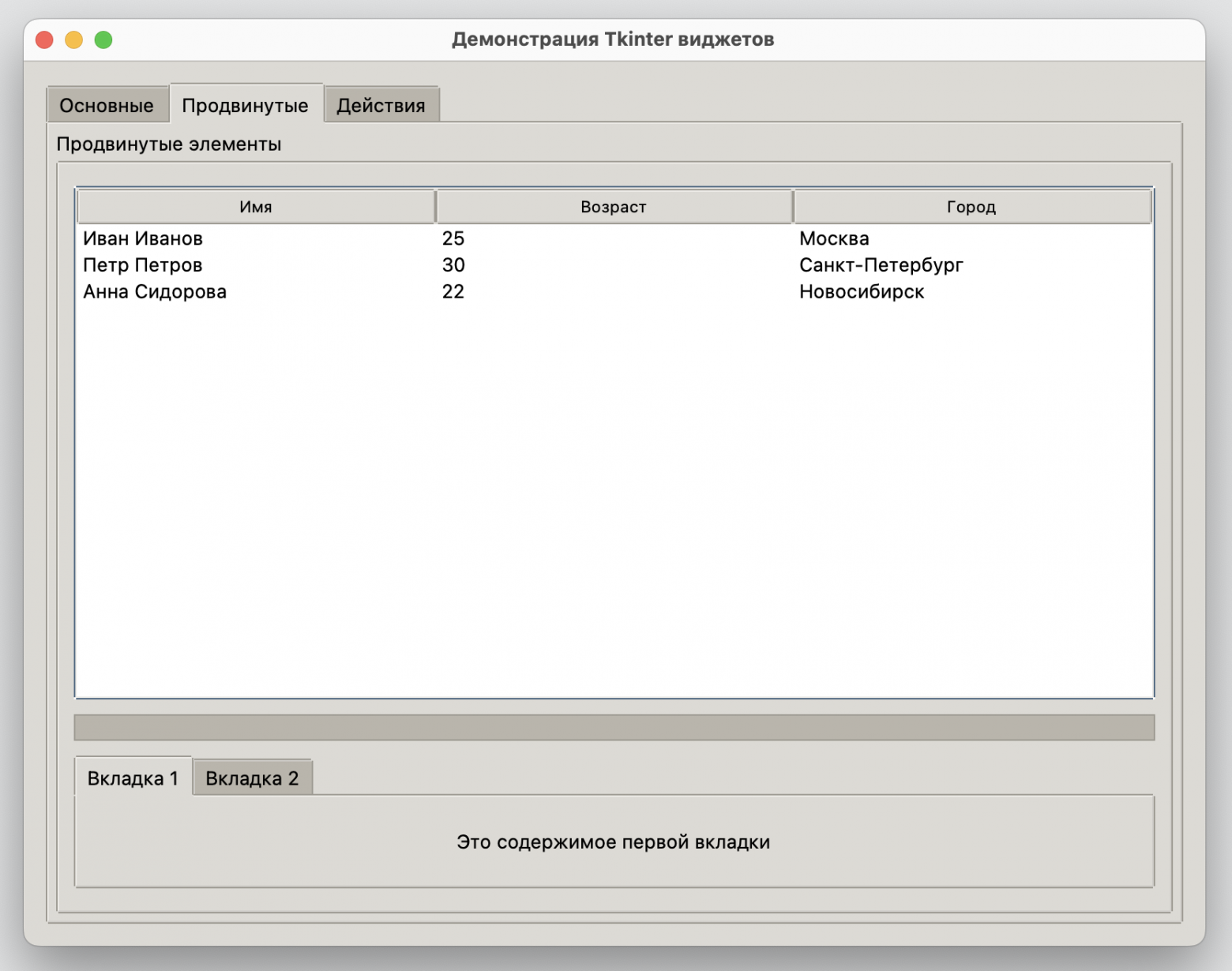Screen dimensions: 1232x971
Task: Switch to the Основные tab
Action: [x=107, y=104]
